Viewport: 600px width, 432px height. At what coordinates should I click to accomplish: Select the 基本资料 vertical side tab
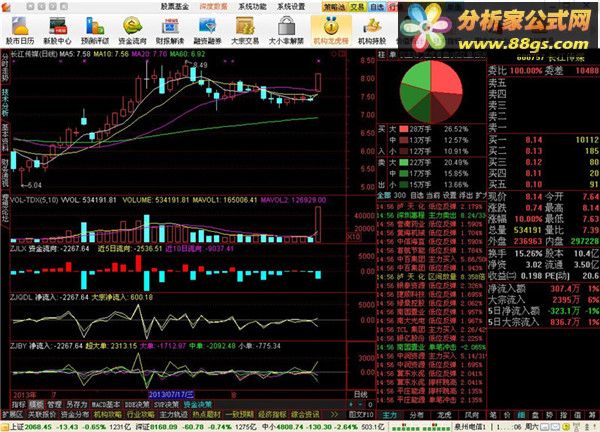pyautogui.click(x=5, y=137)
